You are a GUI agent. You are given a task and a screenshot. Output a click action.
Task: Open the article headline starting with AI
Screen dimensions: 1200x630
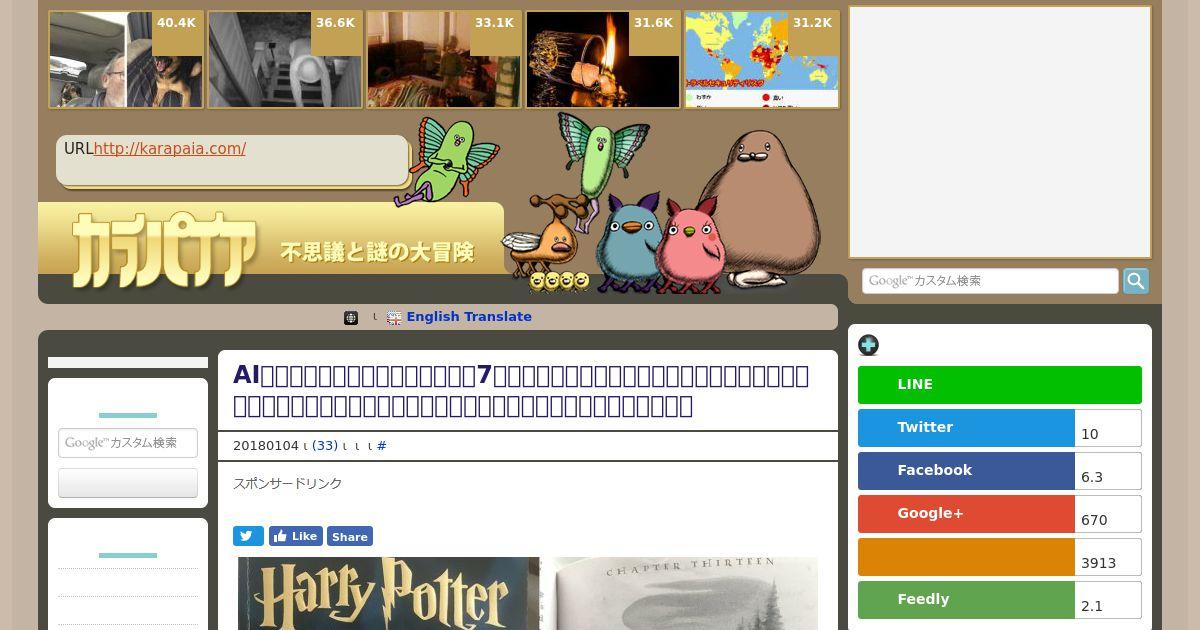521,390
